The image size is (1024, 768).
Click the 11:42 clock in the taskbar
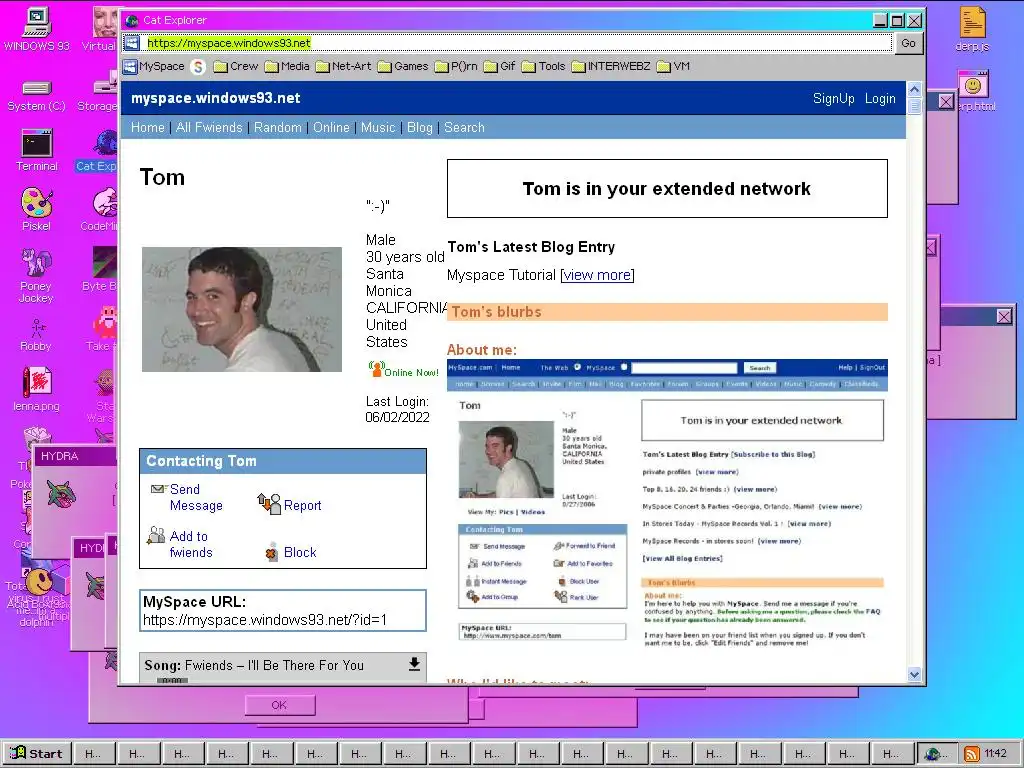pyautogui.click(x=995, y=754)
